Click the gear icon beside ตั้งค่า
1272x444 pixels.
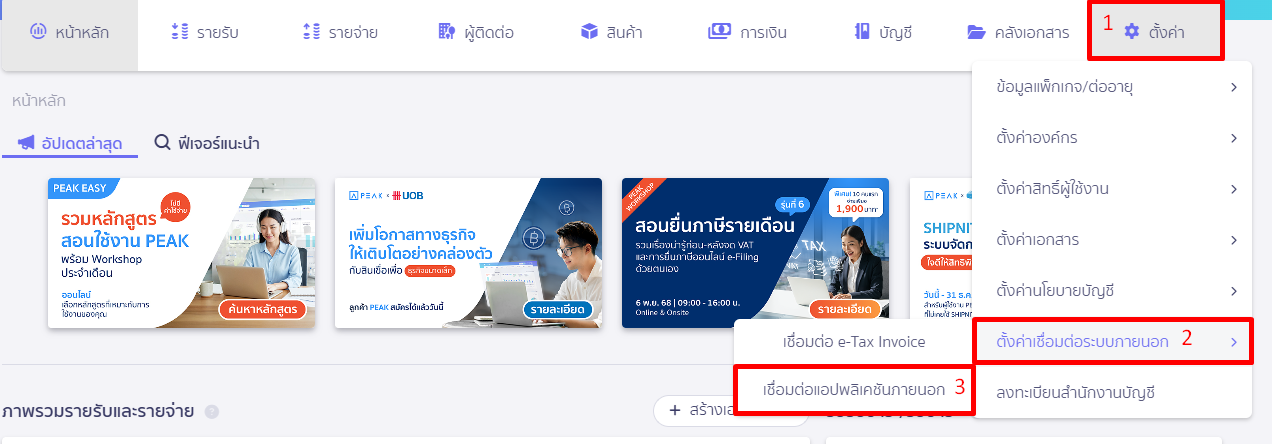(1132, 32)
